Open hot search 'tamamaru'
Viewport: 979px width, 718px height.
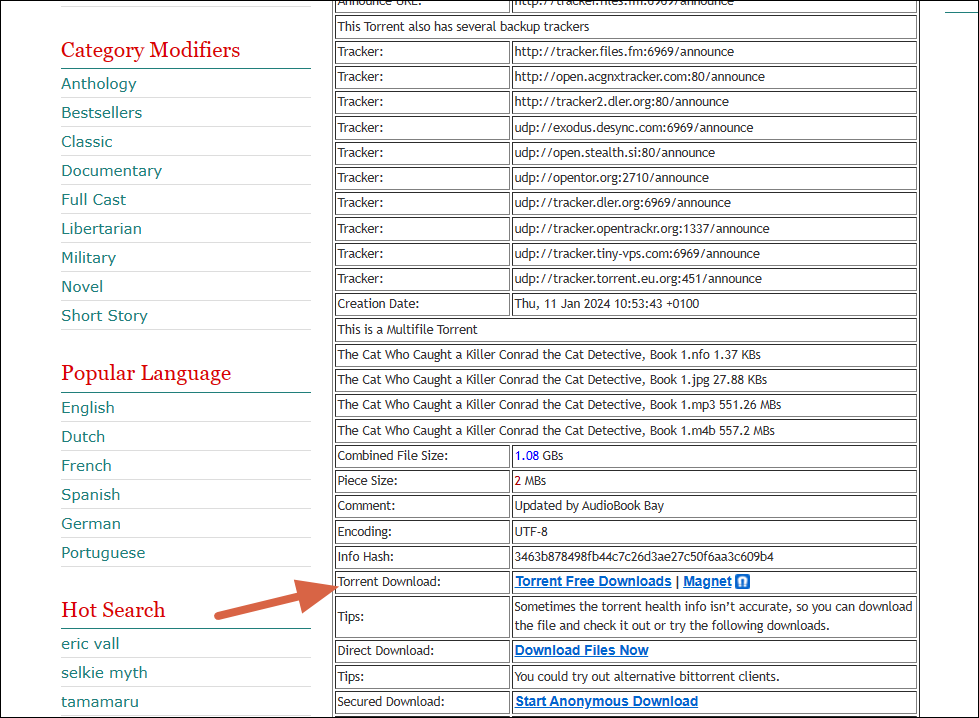[x=100, y=702]
